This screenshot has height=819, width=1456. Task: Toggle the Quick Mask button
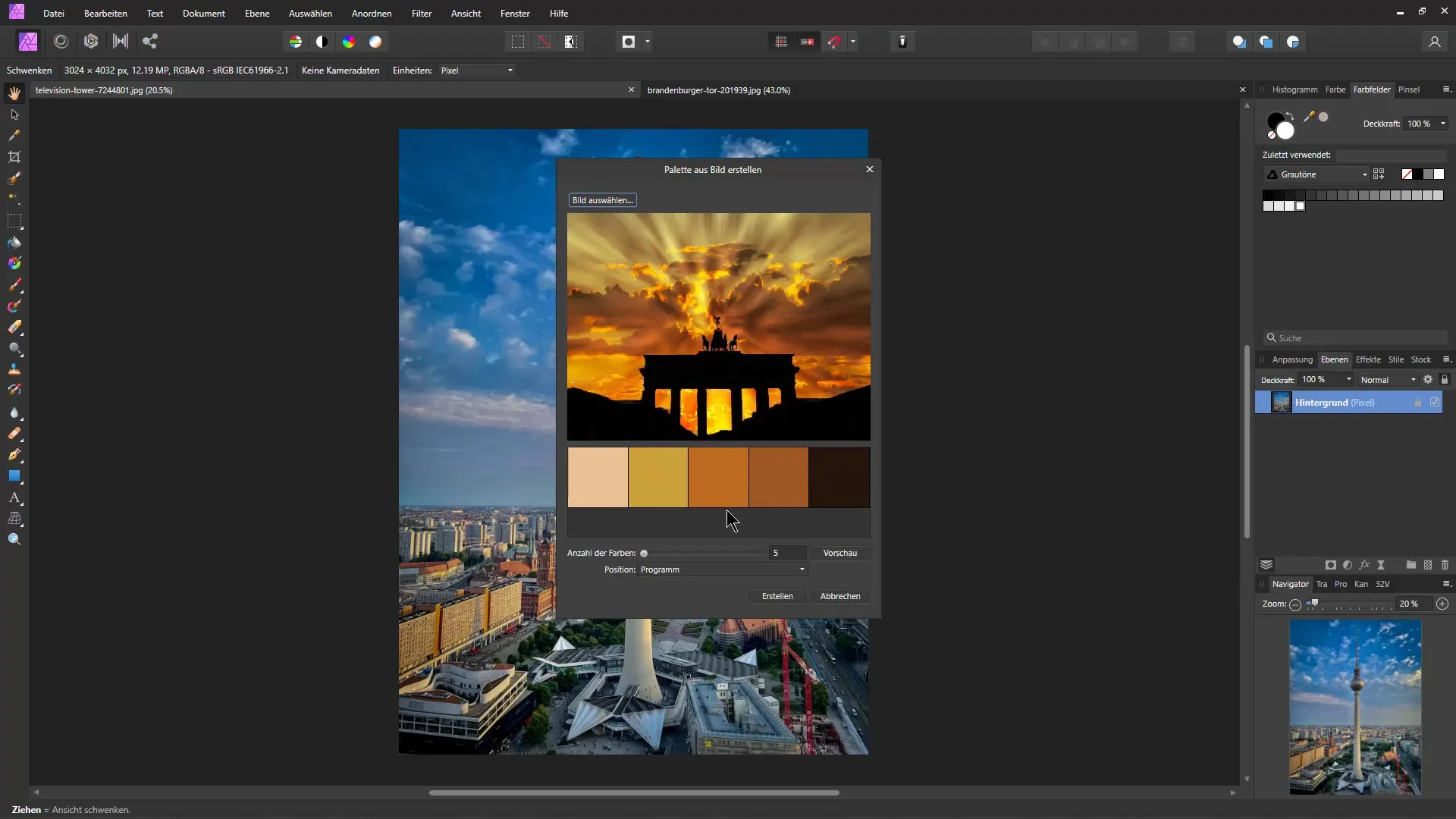point(629,42)
